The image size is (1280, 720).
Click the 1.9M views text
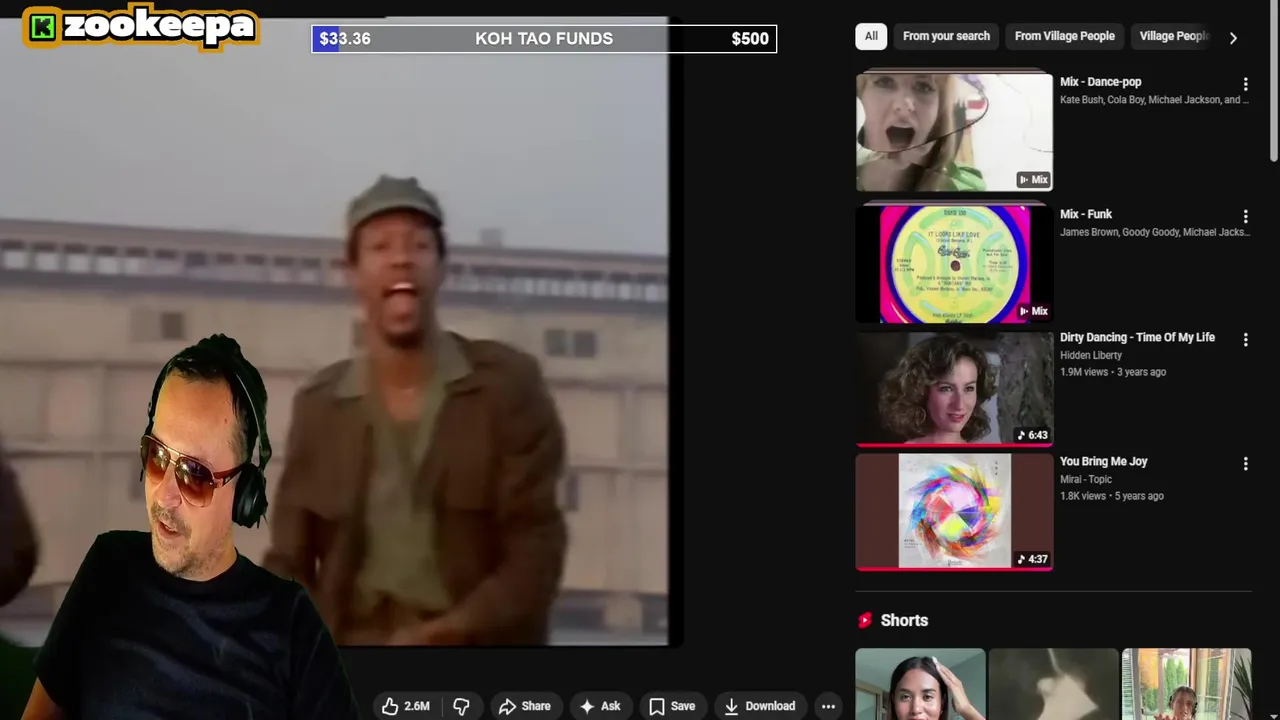[x=1084, y=372]
